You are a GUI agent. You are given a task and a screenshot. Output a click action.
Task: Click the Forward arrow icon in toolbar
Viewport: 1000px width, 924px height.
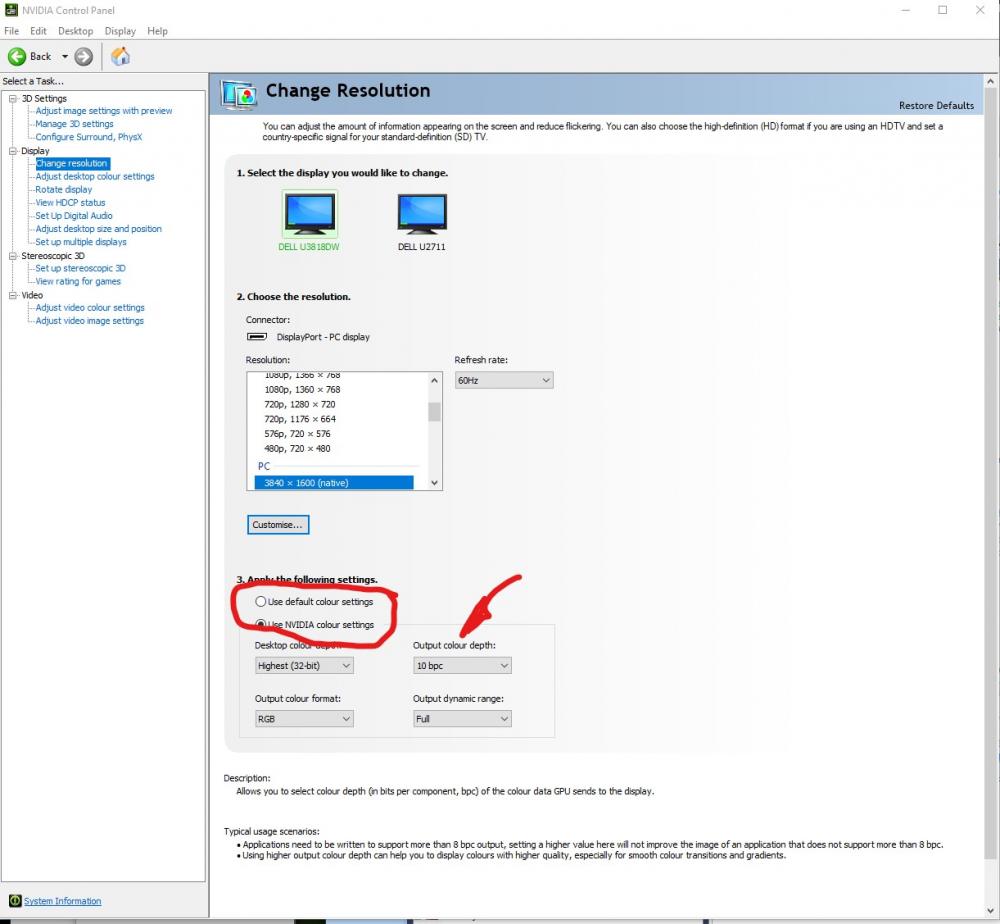pyautogui.click(x=84, y=57)
